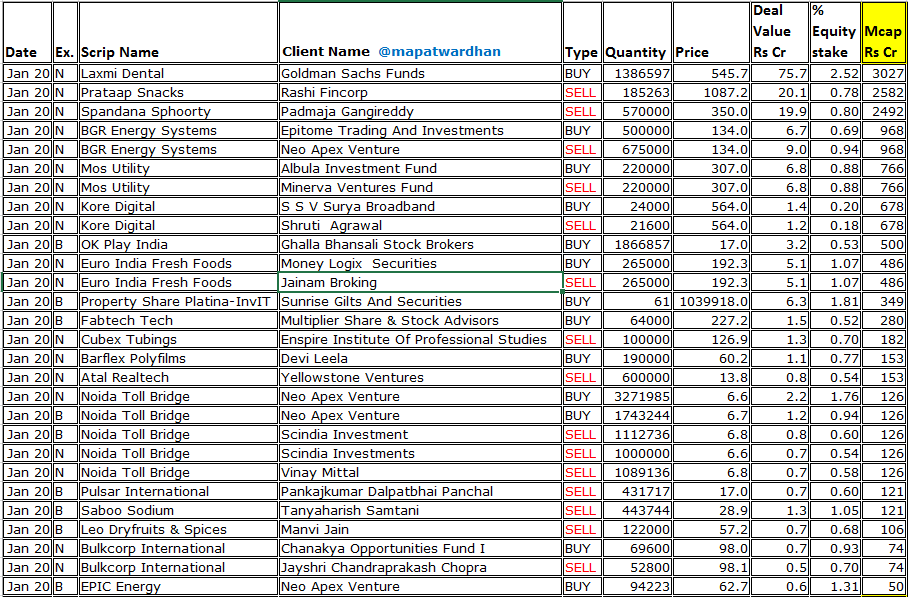908x597 pixels.
Task: Click the 'OK Play India' scrip cell
Action: [178, 244]
